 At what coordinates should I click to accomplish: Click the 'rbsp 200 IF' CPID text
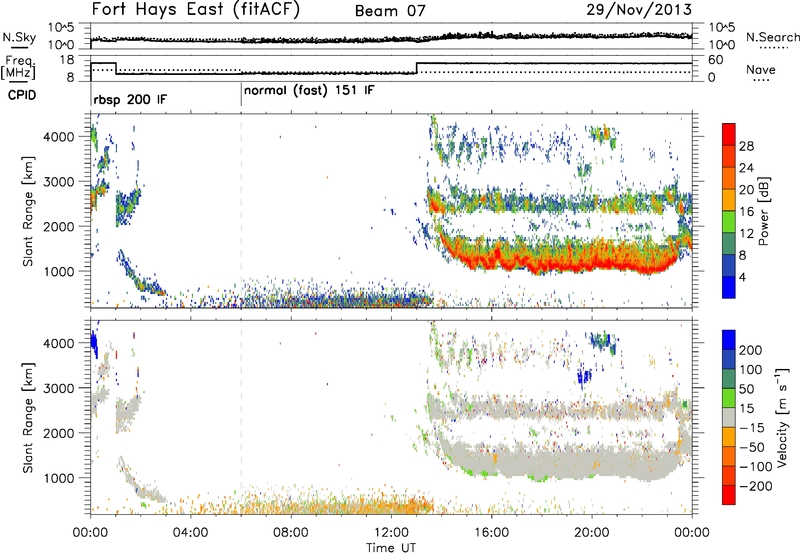click(x=130, y=99)
